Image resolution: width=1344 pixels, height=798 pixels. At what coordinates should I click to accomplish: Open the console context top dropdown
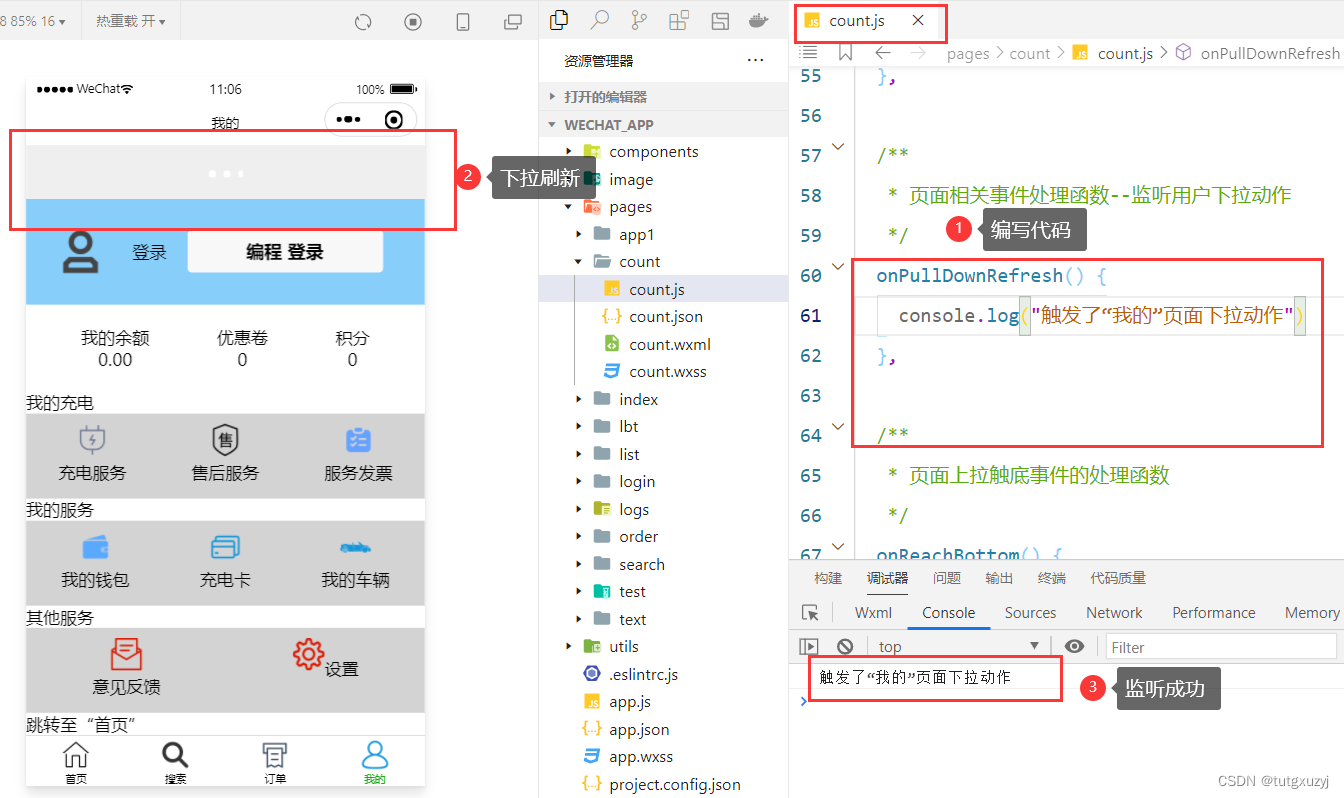pyautogui.click(x=960, y=647)
